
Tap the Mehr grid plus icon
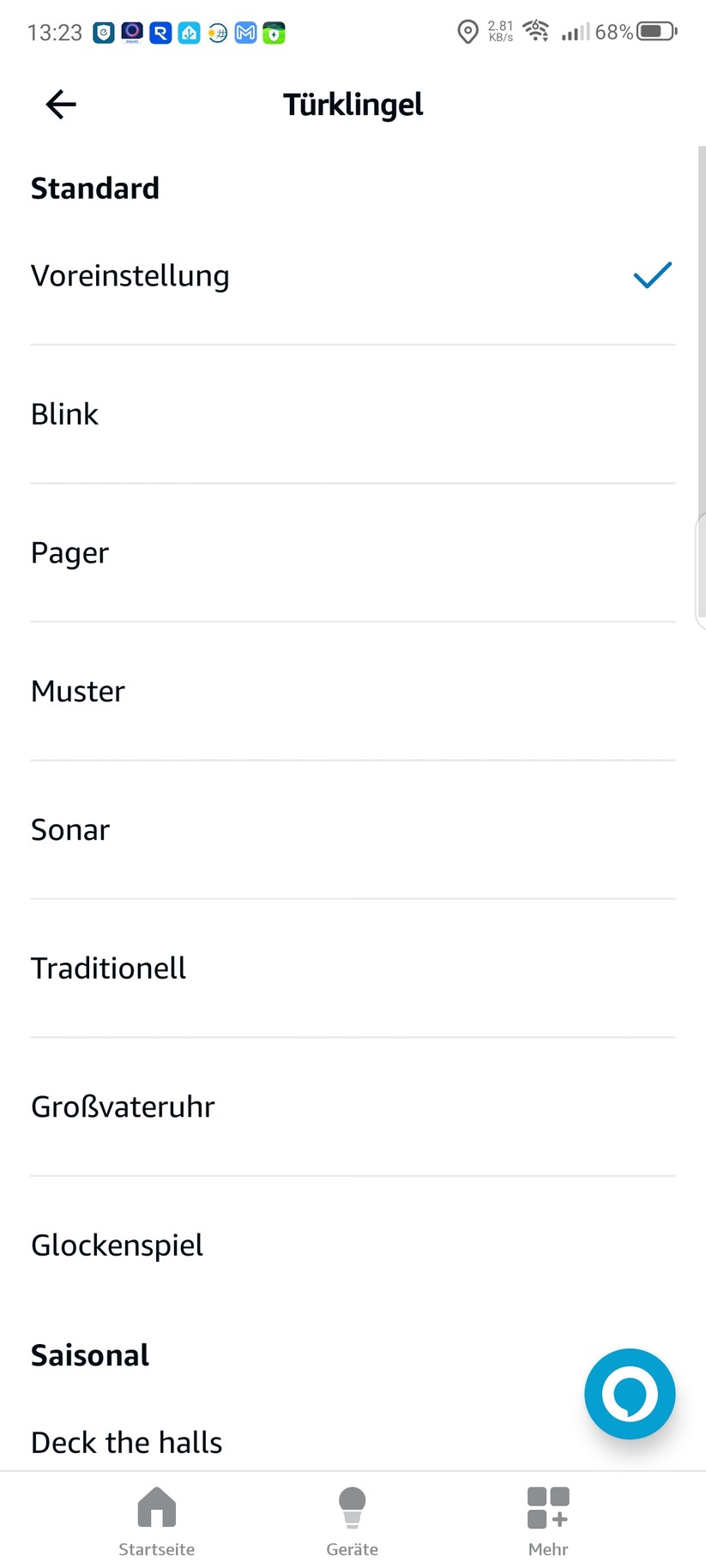548,1507
